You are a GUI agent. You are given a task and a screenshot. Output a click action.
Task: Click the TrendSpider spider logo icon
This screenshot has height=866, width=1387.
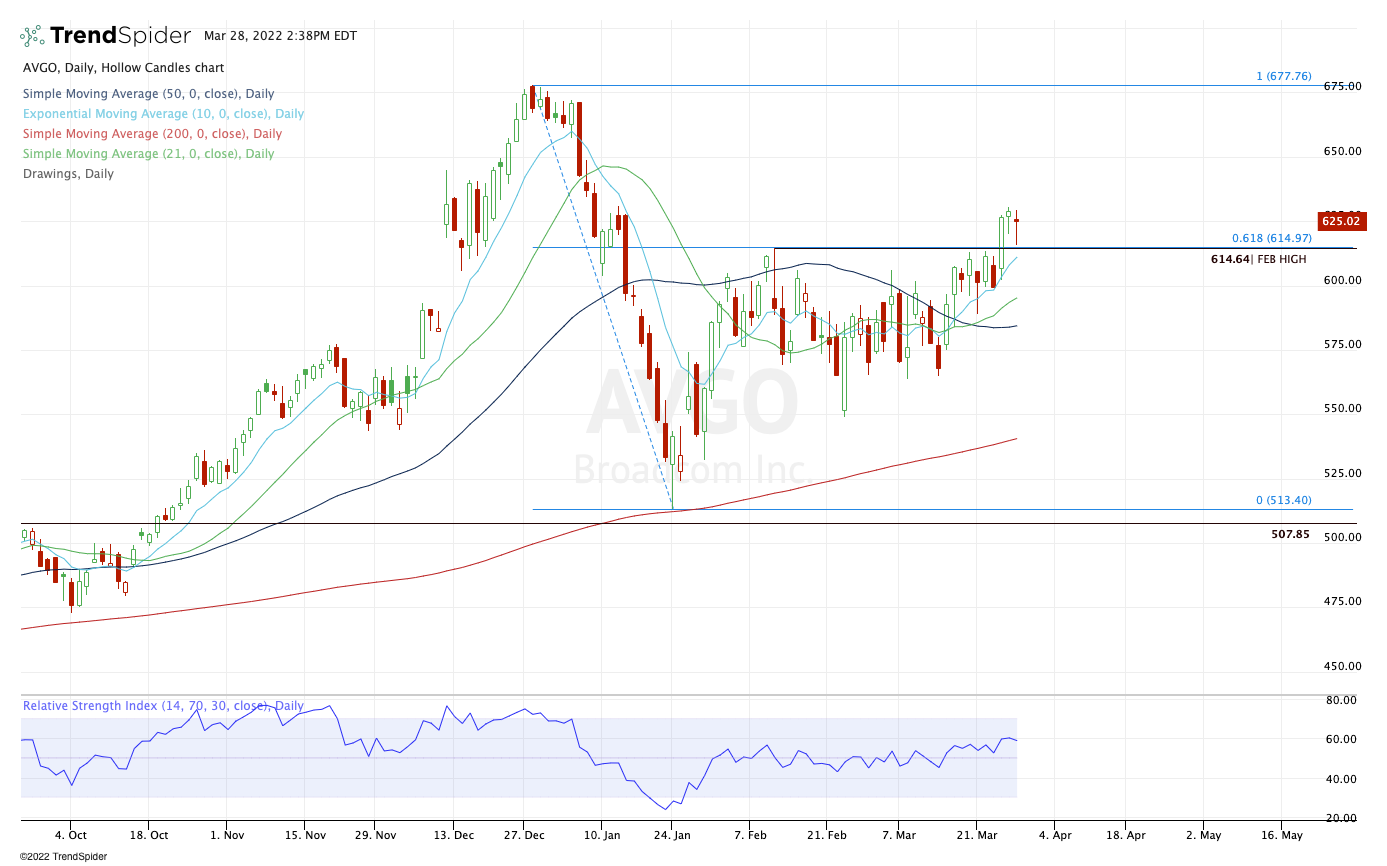click(x=32, y=36)
